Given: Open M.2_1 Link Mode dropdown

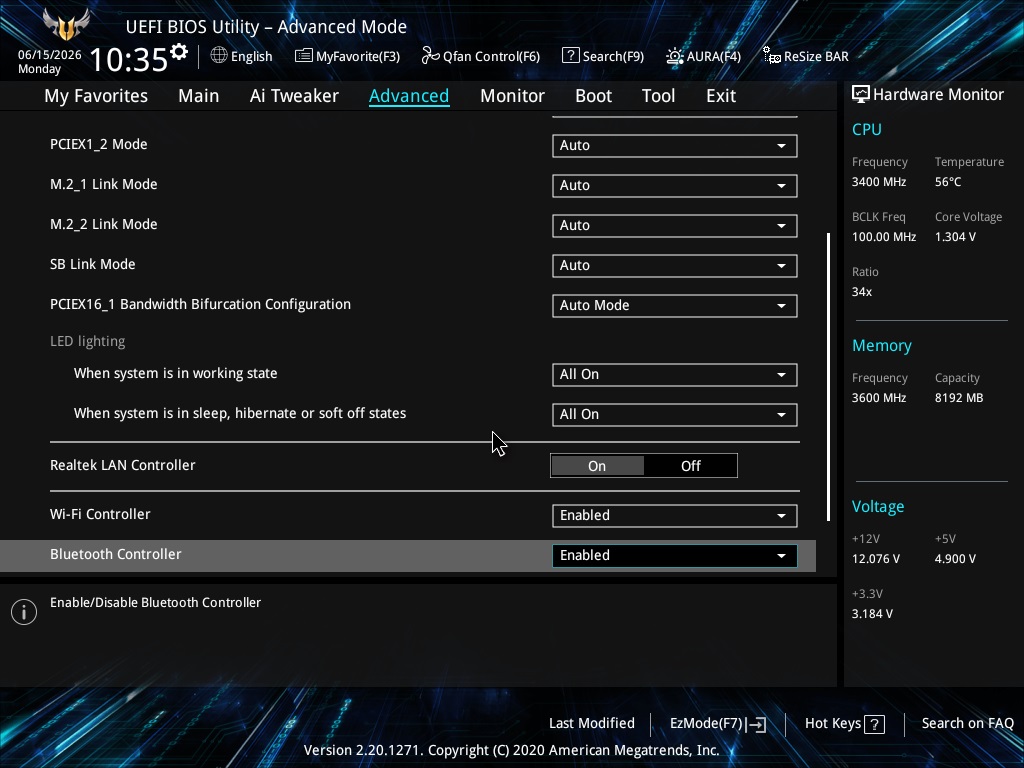Looking at the screenshot, I should (675, 185).
